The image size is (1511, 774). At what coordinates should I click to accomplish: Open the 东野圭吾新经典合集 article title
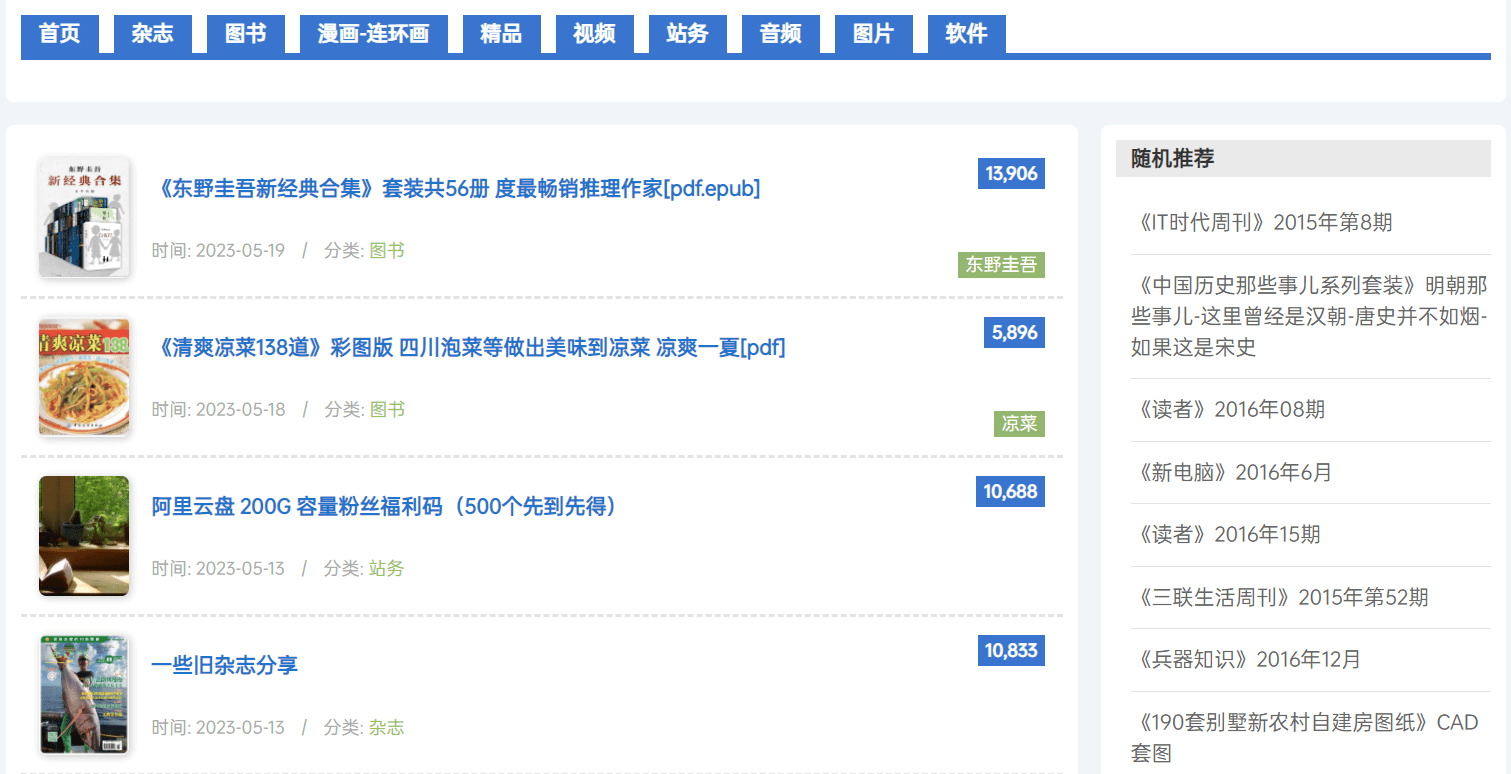456,189
